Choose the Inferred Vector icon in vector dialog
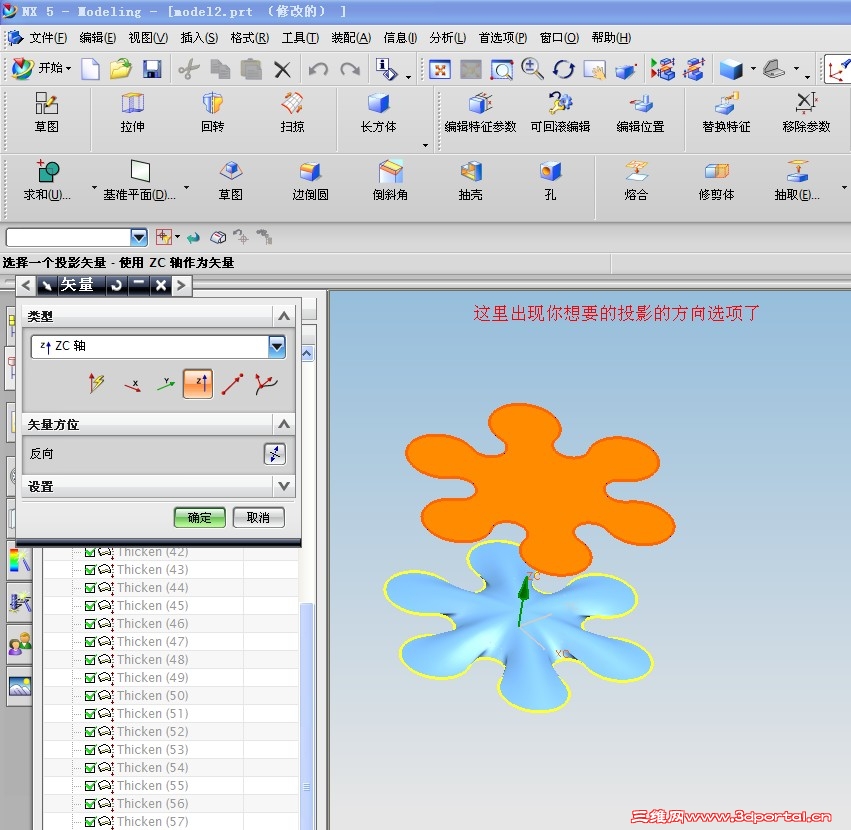 click(97, 383)
